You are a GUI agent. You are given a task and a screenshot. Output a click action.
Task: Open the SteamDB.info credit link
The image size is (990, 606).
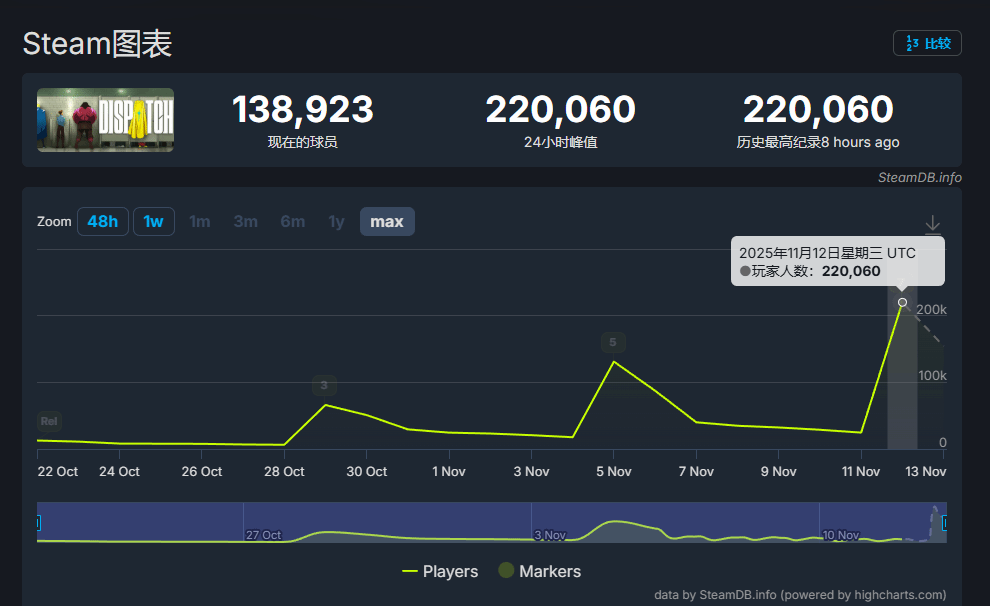(919, 177)
